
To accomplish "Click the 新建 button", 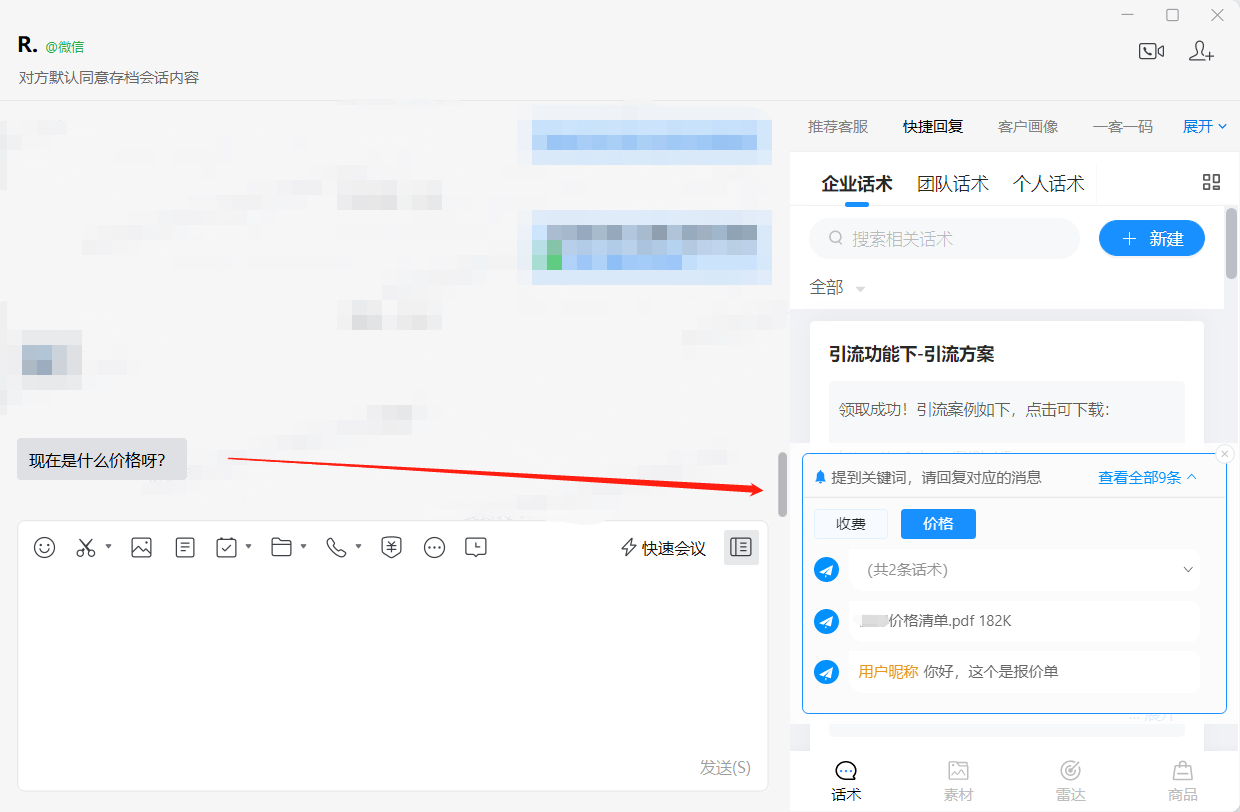I will (x=1151, y=238).
